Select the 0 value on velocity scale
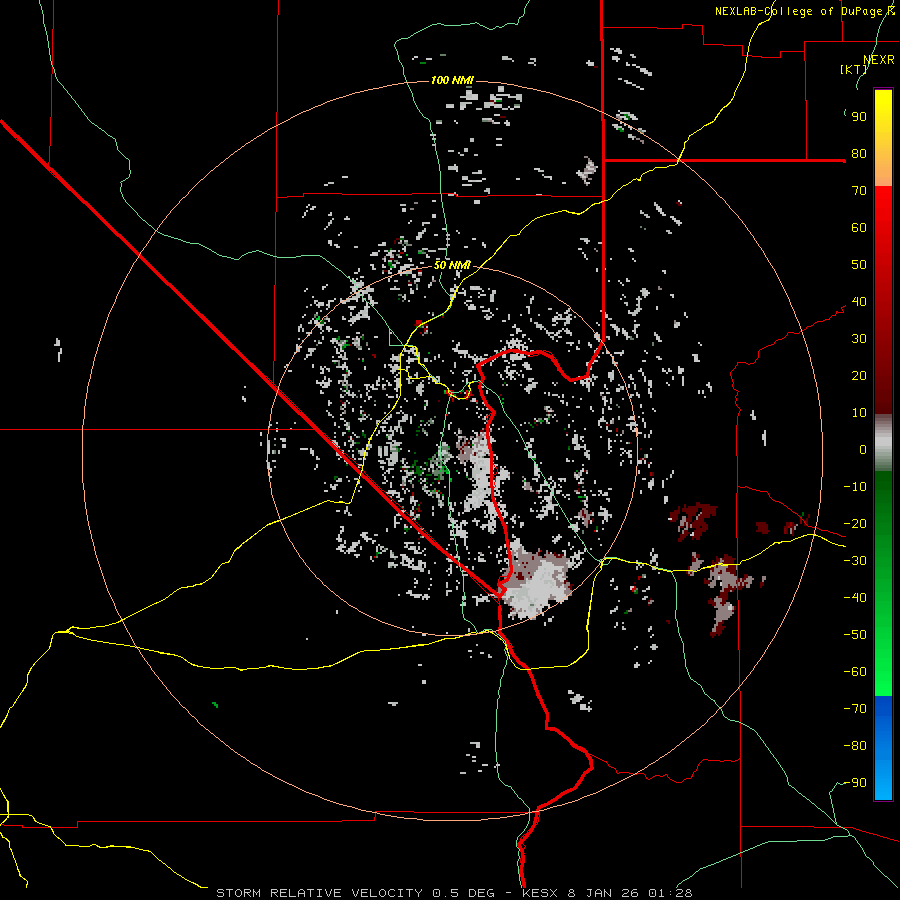This screenshot has width=900, height=900. (863, 450)
